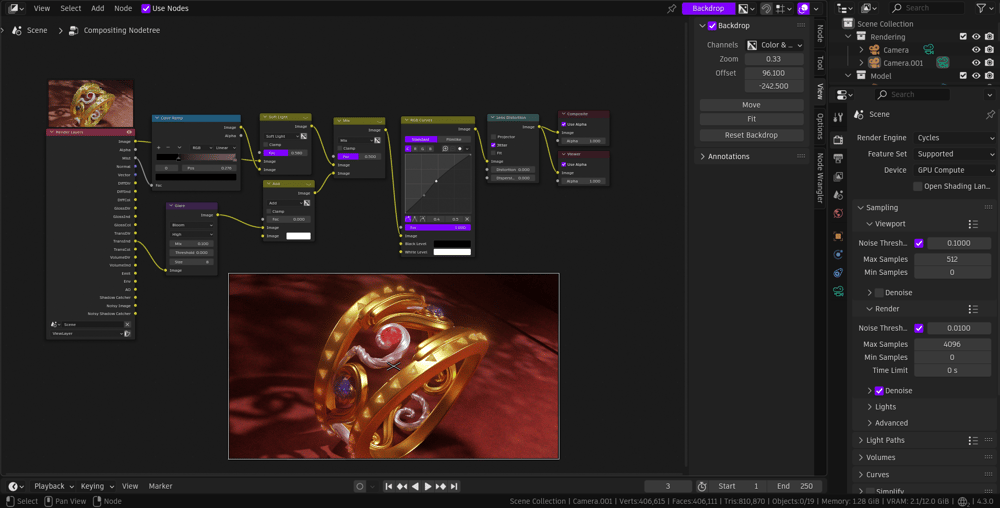This screenshot has height=508, width=1000.
Task: Expand the Light Paths panel
Action: [x=885, y=440]
